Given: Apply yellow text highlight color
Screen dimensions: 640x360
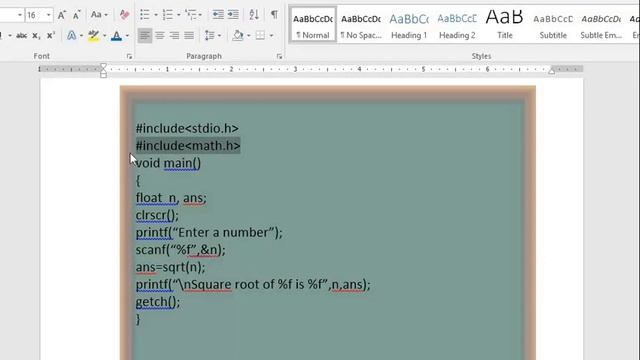Looking at the screenshot, I should [93, 36].
